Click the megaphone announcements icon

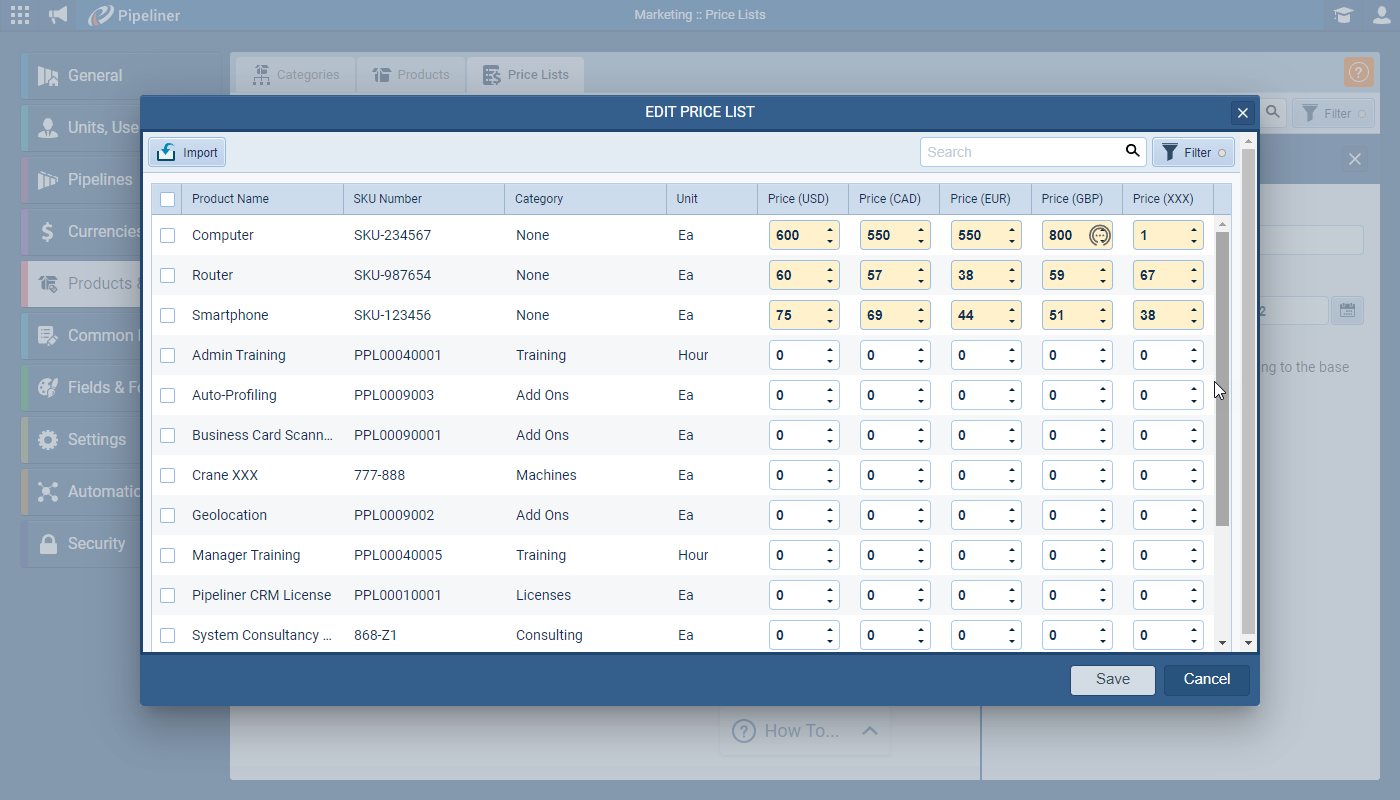click(x=59, y=15)
